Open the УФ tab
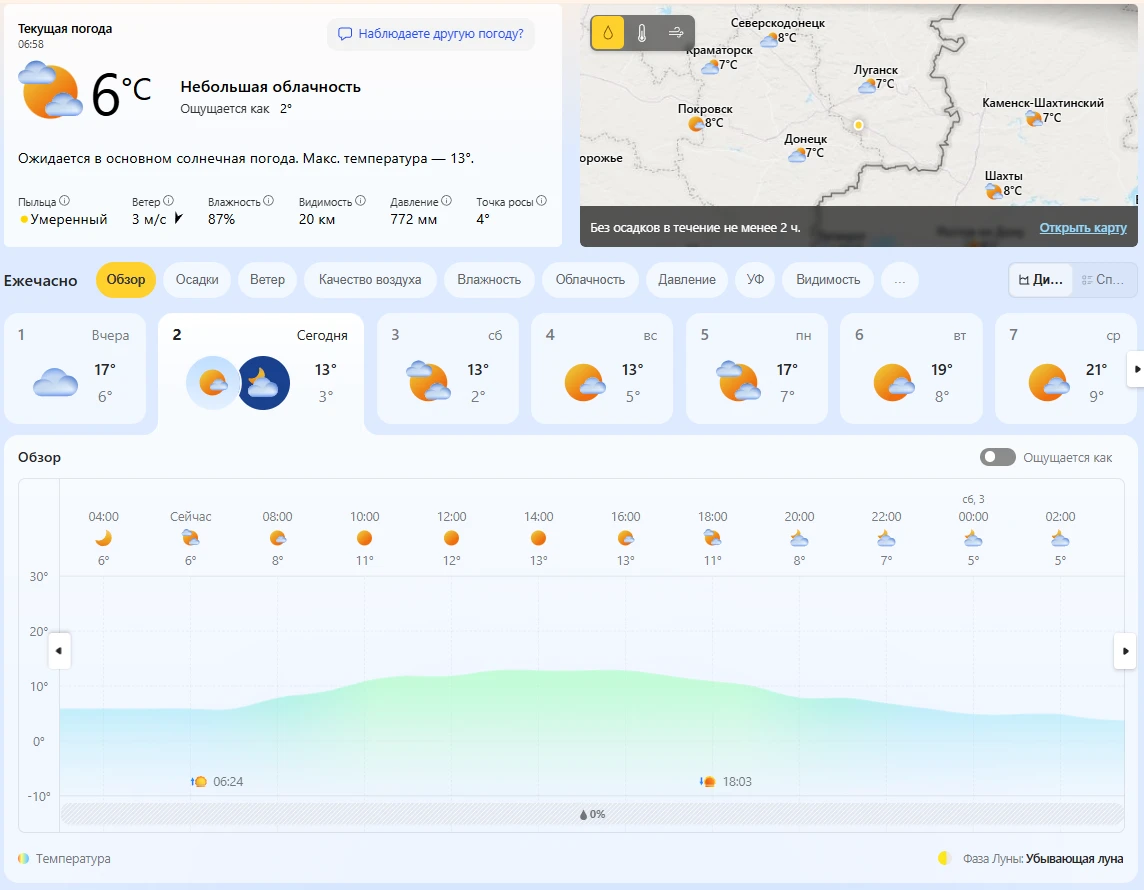1144x890 pixels. point(755,280)
